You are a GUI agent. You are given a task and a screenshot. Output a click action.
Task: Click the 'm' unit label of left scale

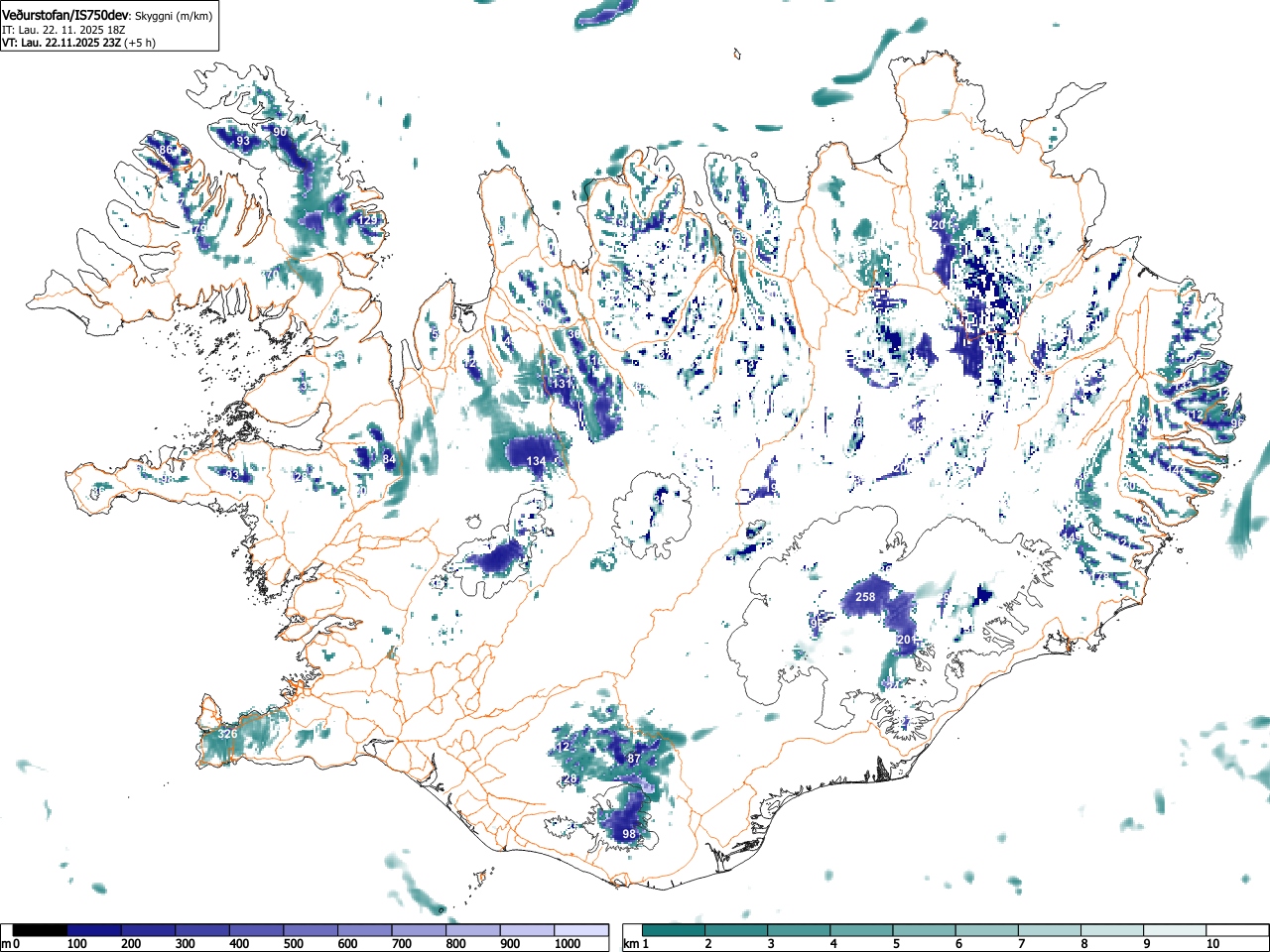coord(6,944)
